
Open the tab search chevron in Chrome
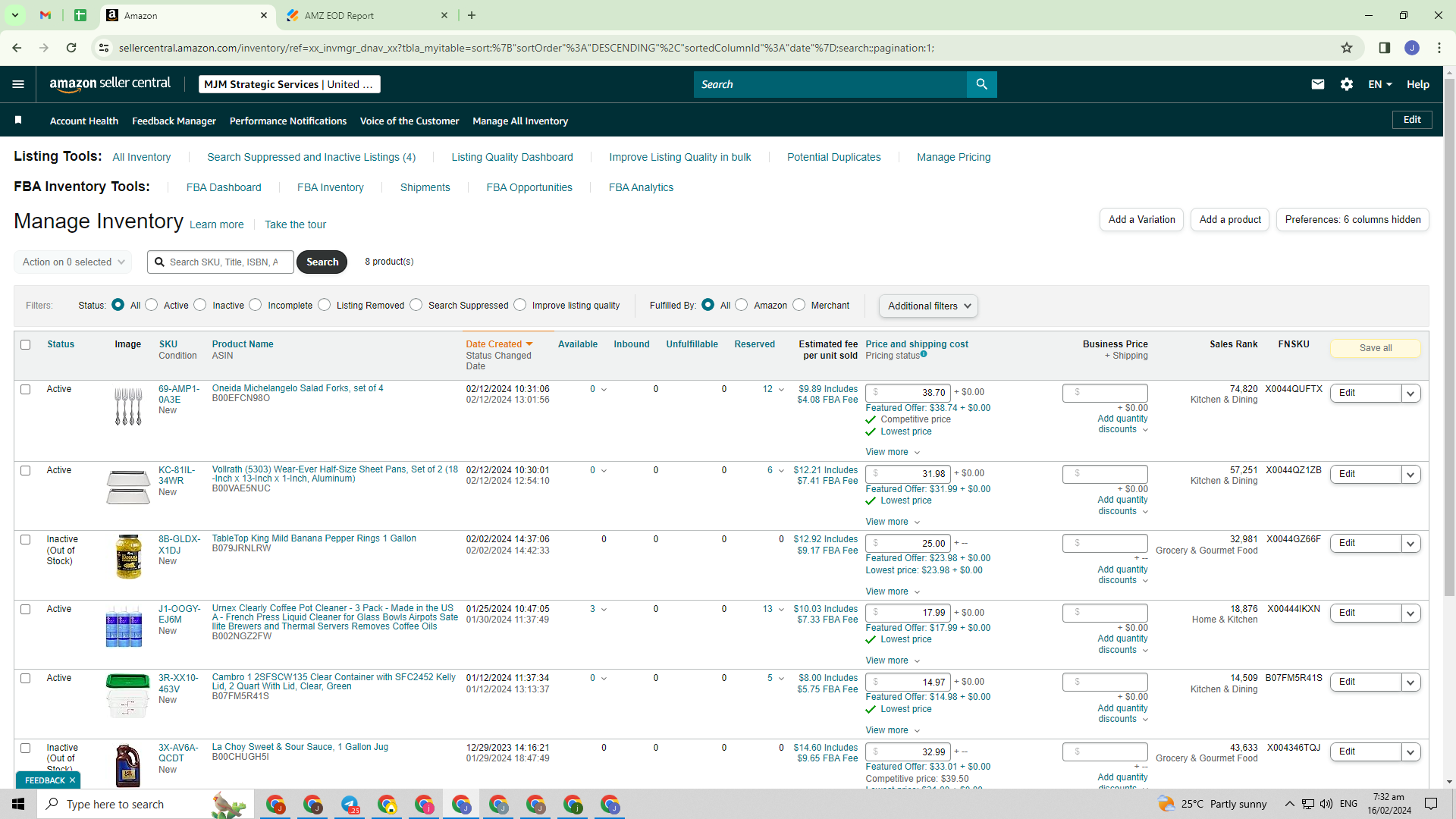click(14, 15)
